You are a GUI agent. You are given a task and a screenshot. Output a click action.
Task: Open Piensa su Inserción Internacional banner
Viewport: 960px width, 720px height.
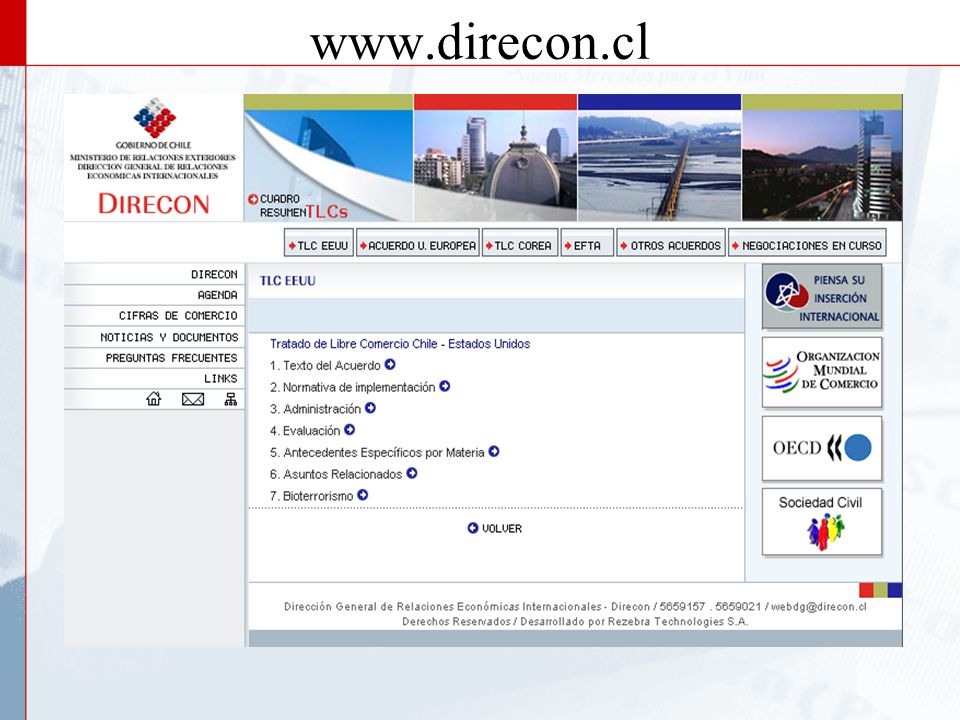tap(822, 298)
